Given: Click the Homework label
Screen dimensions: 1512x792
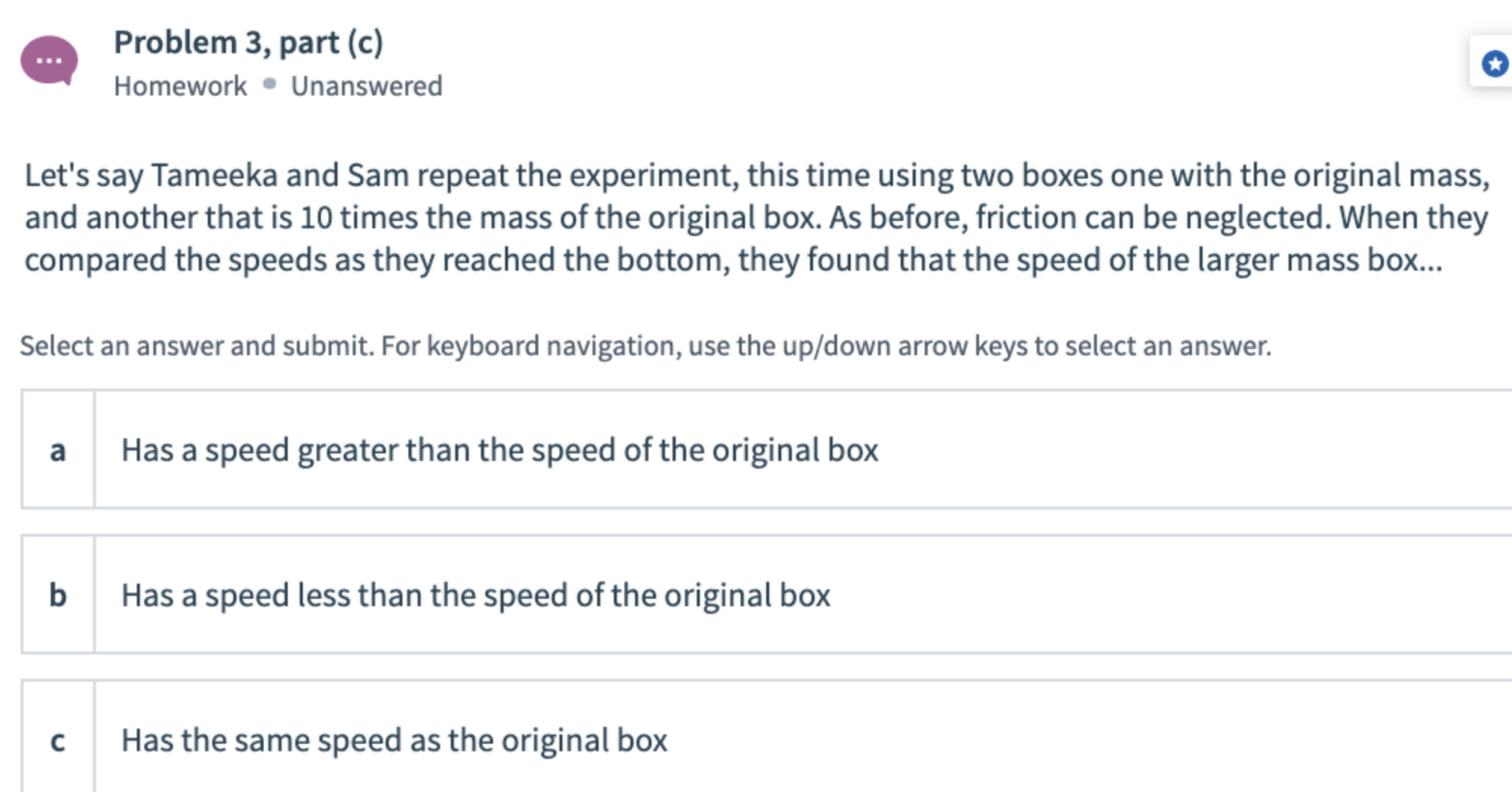Looking at the screenshot, I should 180,86.
